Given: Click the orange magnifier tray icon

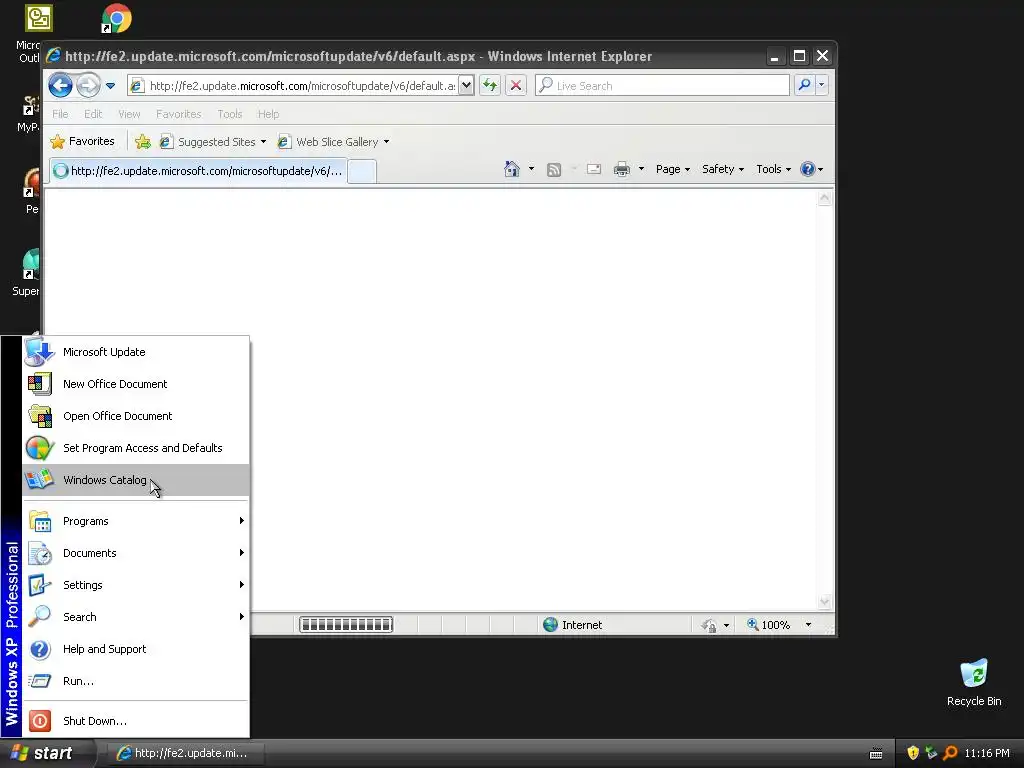Looking at the screenshot, I should click(950, 753).
